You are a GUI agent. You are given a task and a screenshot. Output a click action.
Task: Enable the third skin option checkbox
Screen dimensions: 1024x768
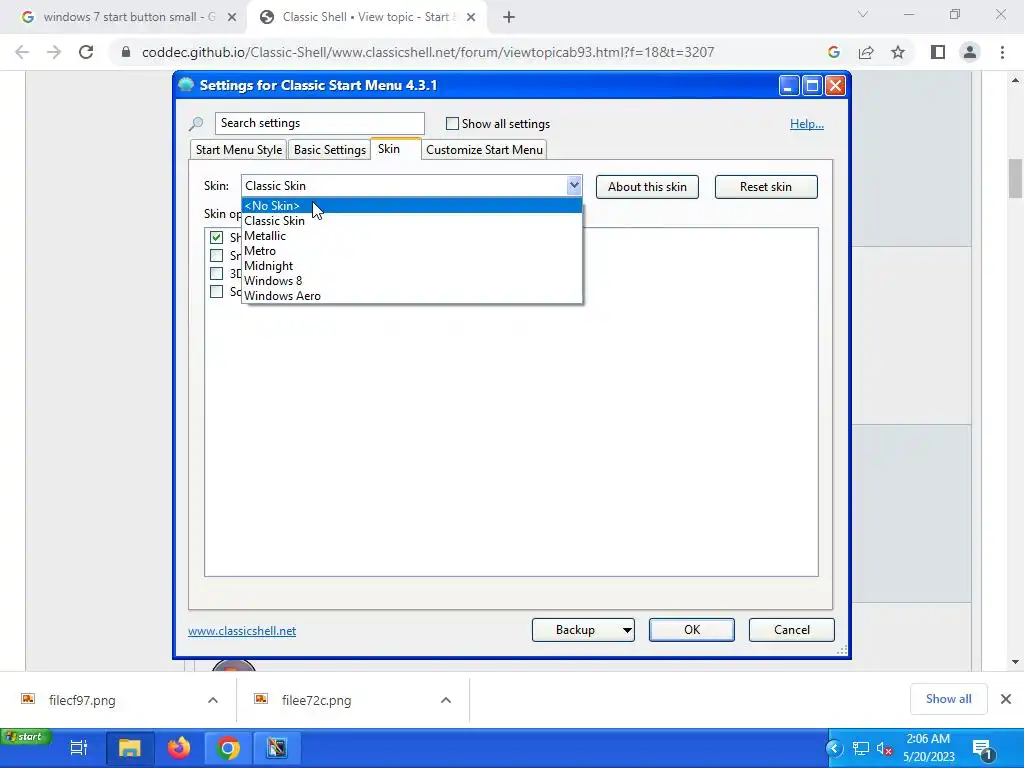216,274
